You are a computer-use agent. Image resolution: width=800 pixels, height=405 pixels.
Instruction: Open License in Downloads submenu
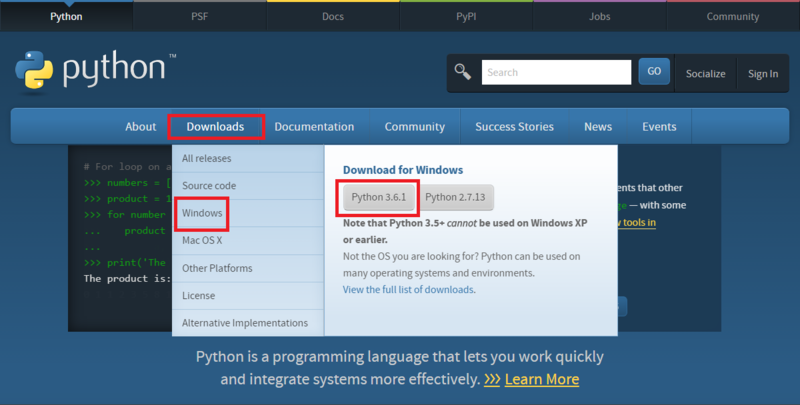(248, 296)
